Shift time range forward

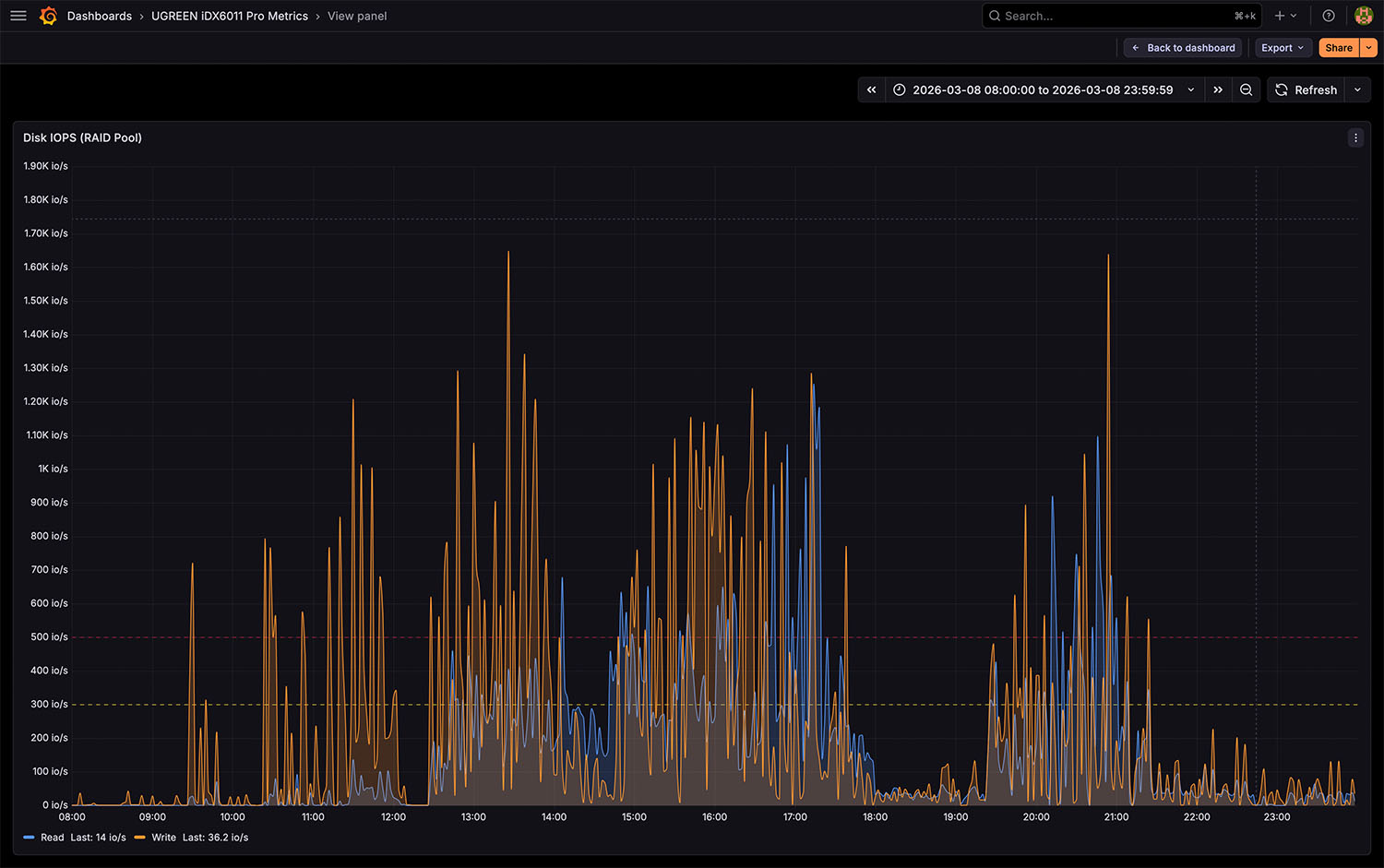1218,89
